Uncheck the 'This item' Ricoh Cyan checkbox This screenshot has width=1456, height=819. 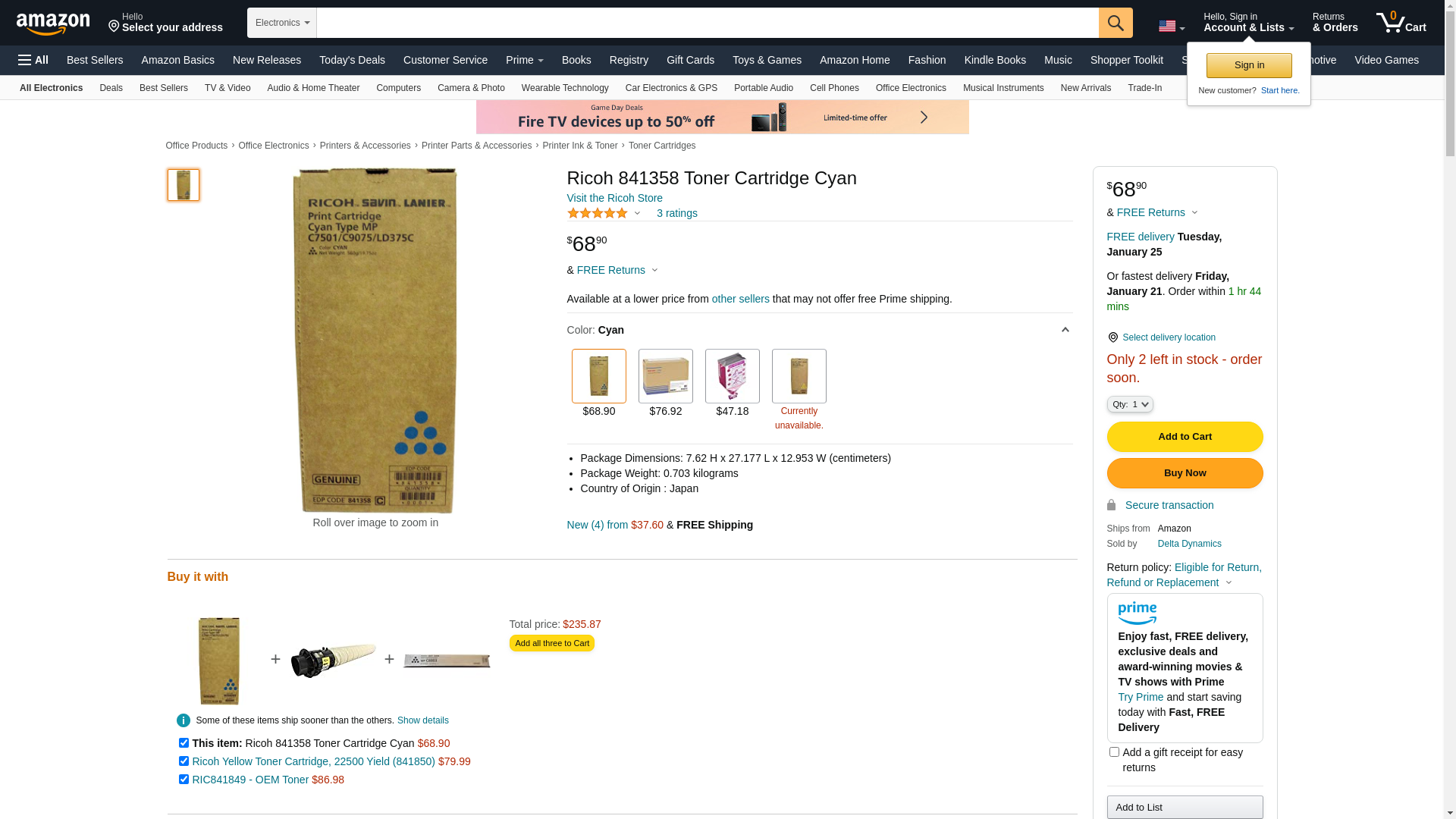coord(184,743)
